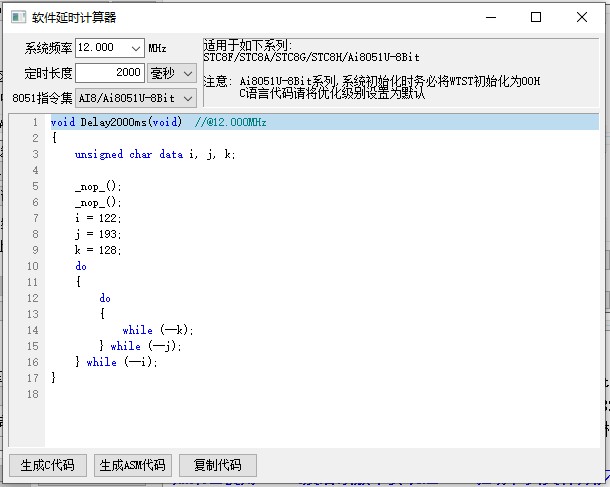Click the first _nop_(); line on line 5
Viewport: 610px width, 487px height.
click(98, 187)
